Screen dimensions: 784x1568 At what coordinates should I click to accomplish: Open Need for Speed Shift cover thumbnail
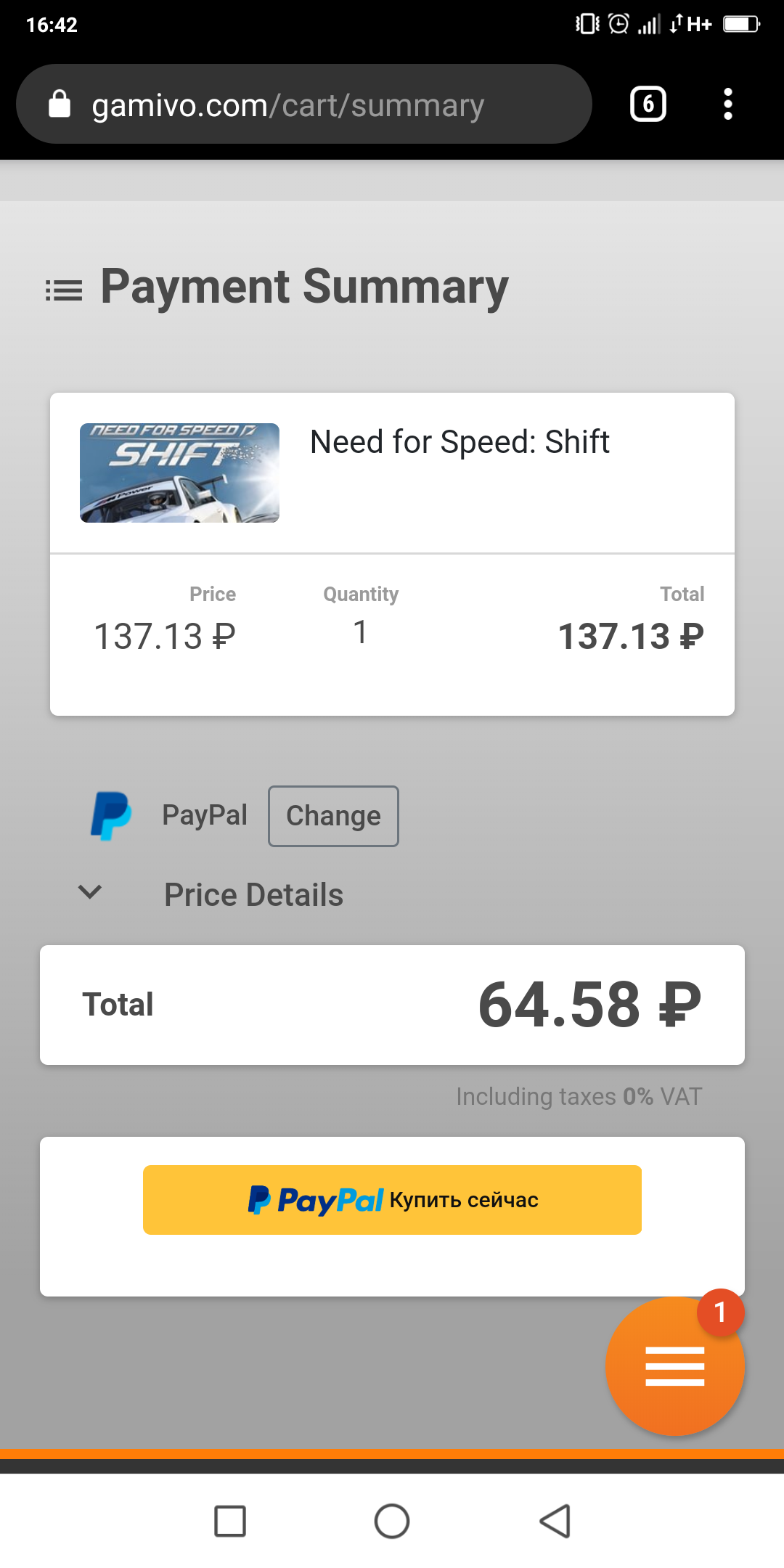pos(179,473)
